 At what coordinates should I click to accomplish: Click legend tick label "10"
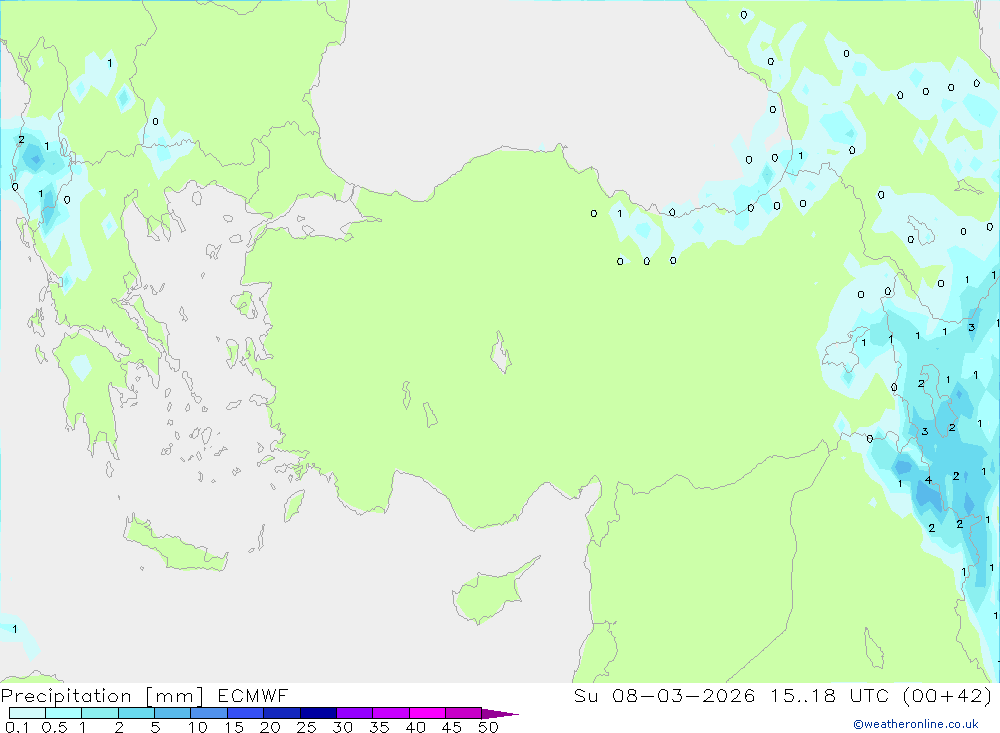click(198, 727)
